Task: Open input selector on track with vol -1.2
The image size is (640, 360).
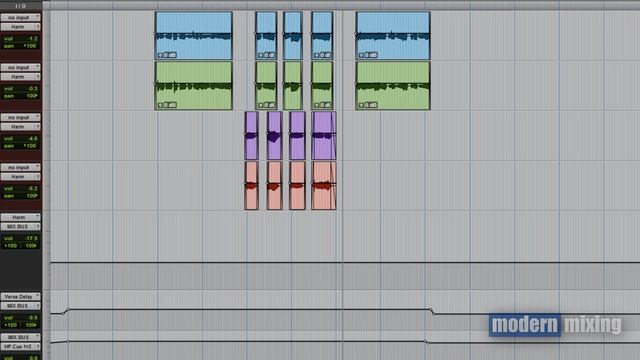Action: click(x=20, y=18)
